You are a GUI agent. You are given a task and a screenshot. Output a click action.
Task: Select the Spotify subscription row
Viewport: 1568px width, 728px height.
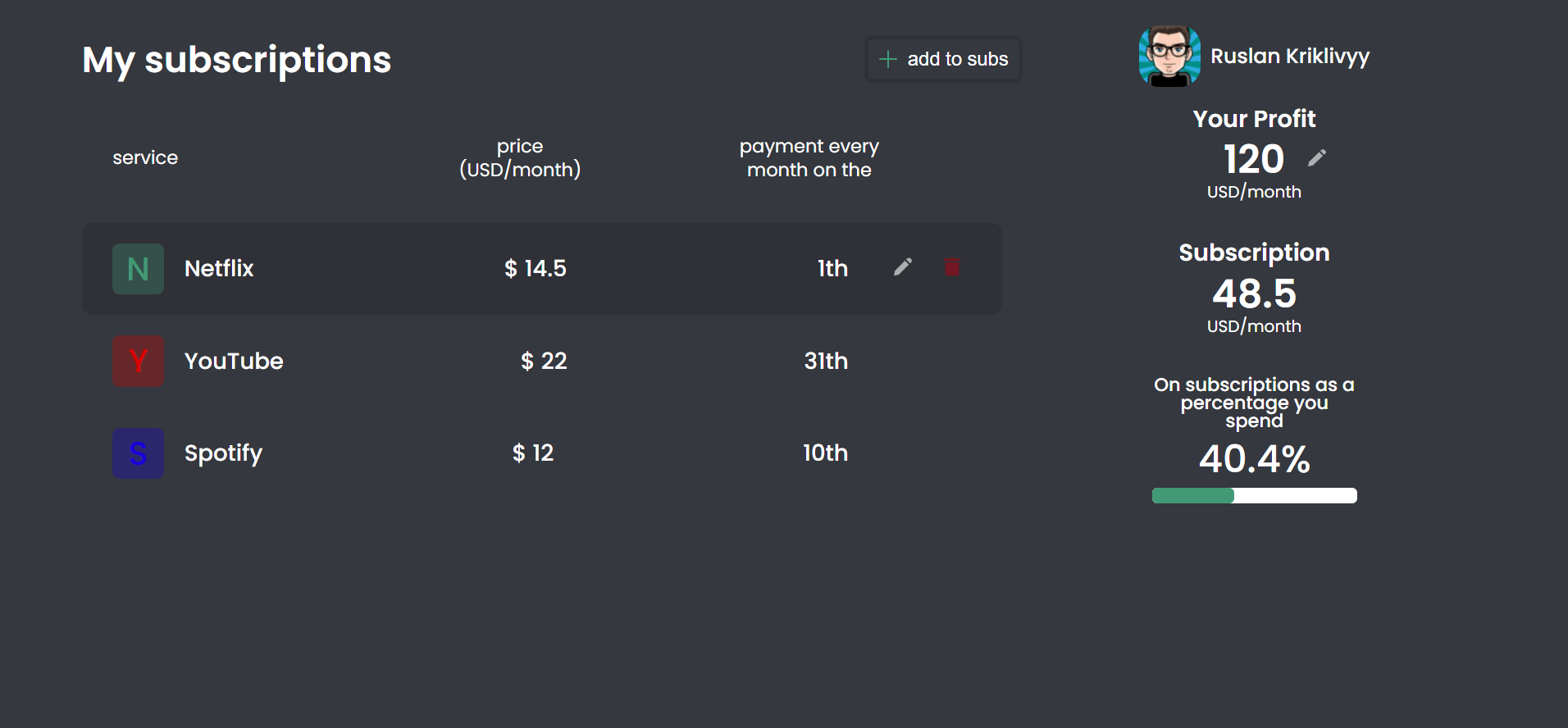coord(541,453)
